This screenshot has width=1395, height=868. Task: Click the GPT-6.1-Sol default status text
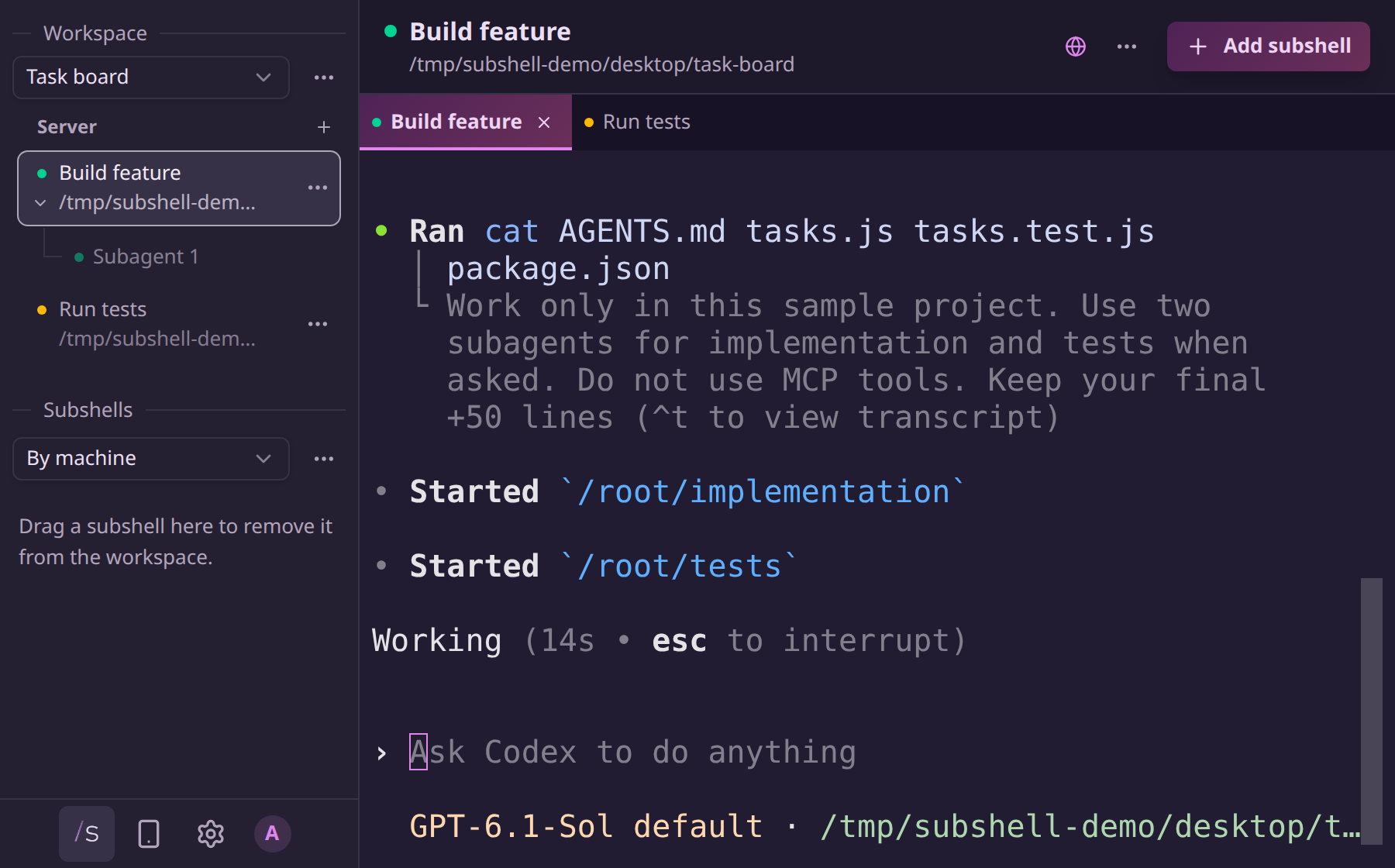586,827
